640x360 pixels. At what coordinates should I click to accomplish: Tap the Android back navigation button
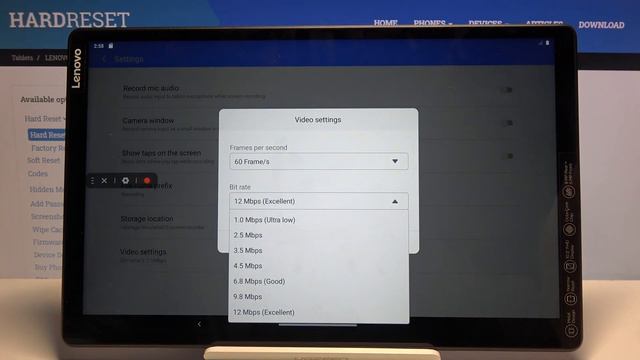coord(199,324)
